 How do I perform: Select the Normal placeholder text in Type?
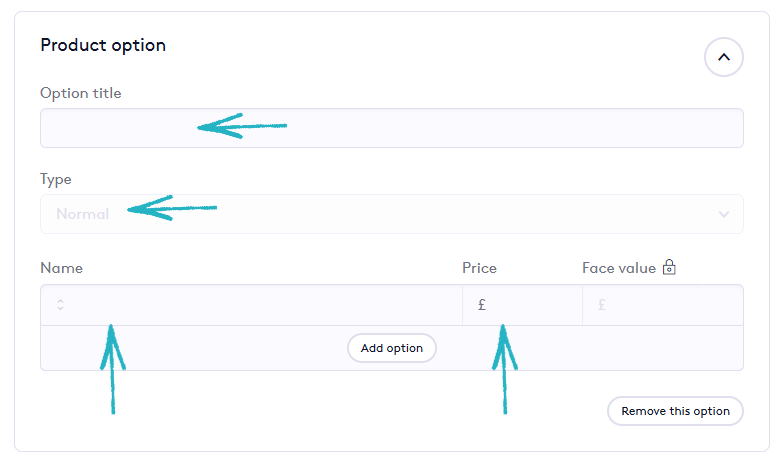pyautogui.click(x=83, y=214)
